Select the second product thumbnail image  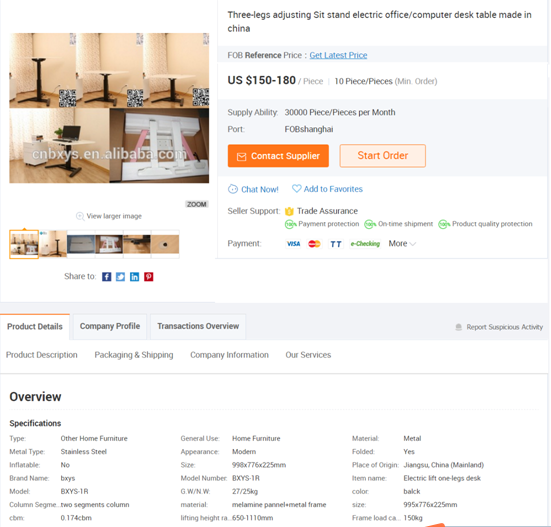[x=53, y=244]
